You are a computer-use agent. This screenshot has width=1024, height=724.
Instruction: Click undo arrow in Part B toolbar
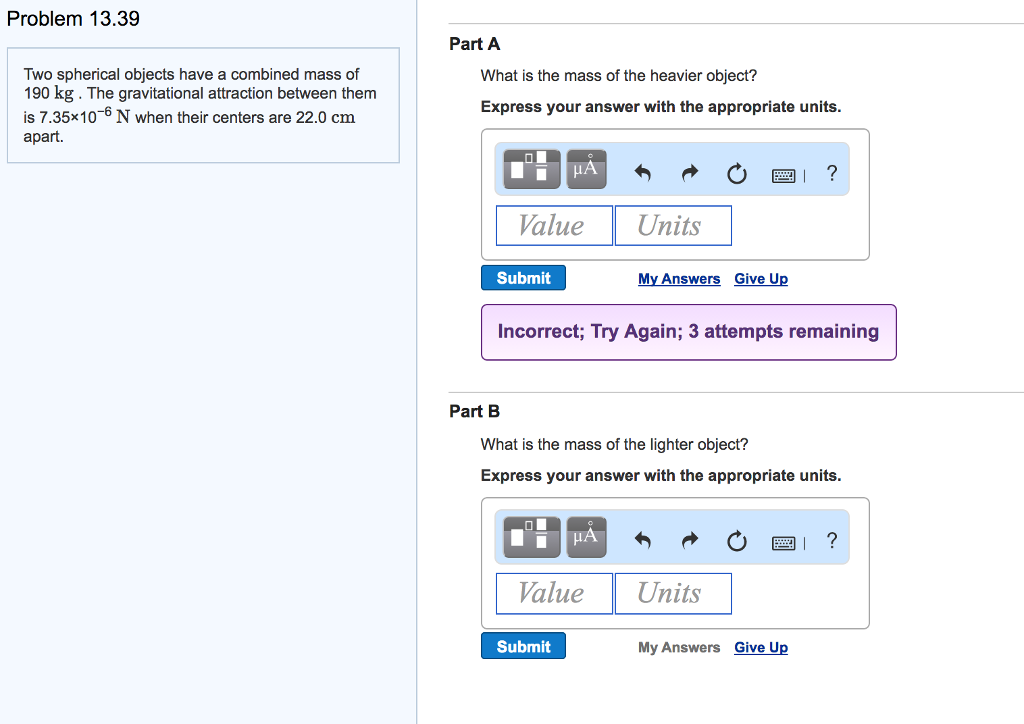tap(643, 541)
